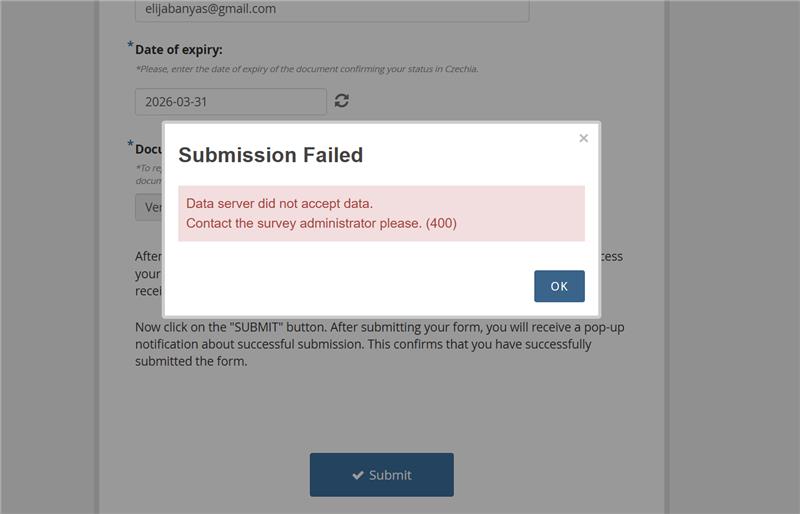The height and width of the screenshot is (514, 800).
Task: Click the reset icon beside the expiry date
Action: coord(341,101)
